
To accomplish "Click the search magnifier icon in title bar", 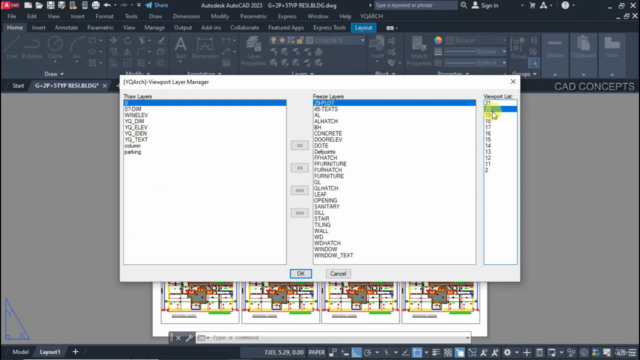I will 464,5.
